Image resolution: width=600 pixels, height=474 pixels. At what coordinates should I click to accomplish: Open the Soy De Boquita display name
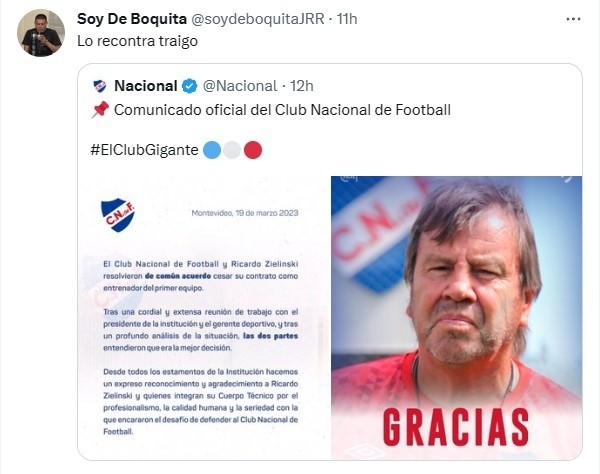pyautogui.click(x=133, y=19)
